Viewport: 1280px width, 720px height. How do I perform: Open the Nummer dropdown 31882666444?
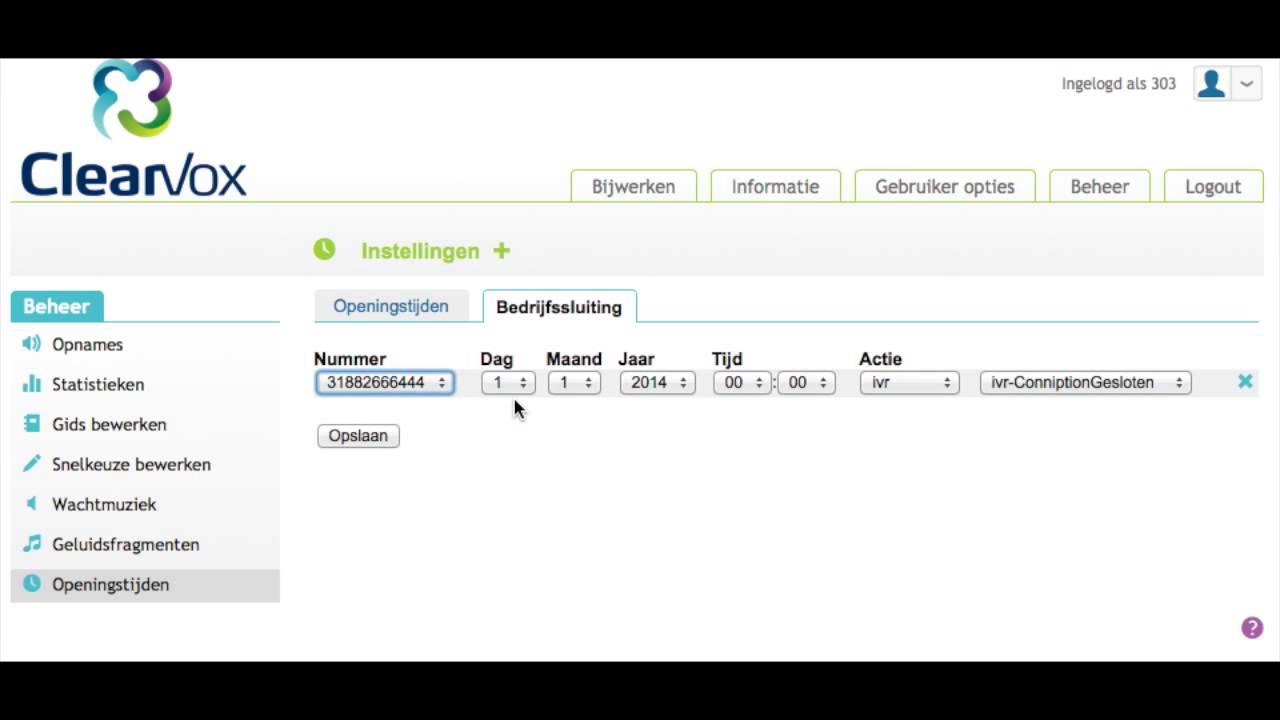pyautogui.click(x=385, y=382)
